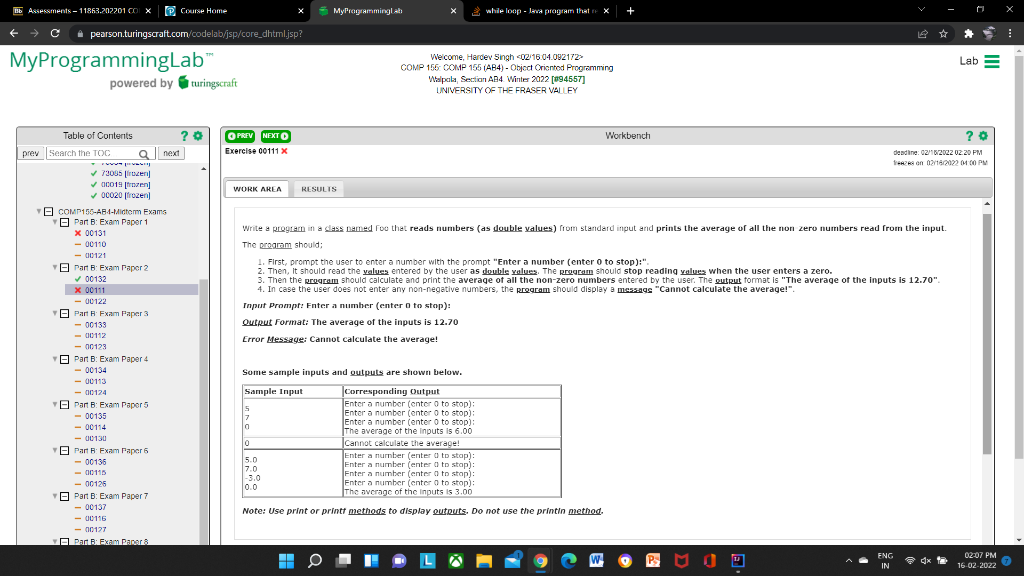Click the red X beside Exercise 00111 heading

[285, 152]
